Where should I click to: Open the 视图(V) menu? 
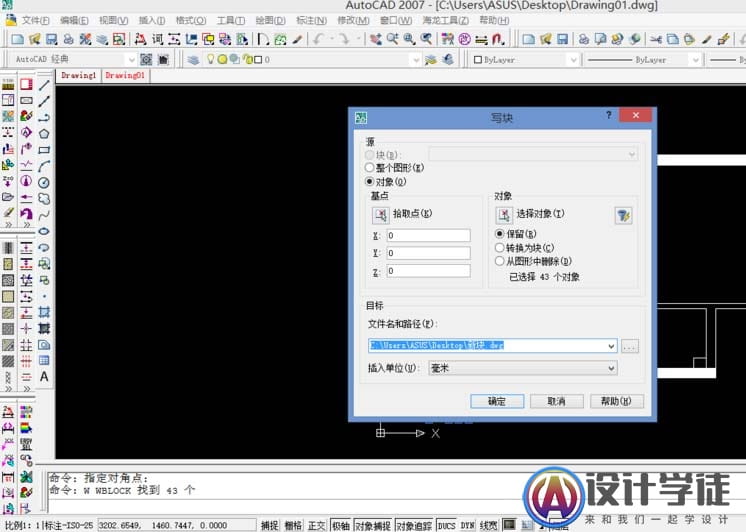[x=113, y=20]
